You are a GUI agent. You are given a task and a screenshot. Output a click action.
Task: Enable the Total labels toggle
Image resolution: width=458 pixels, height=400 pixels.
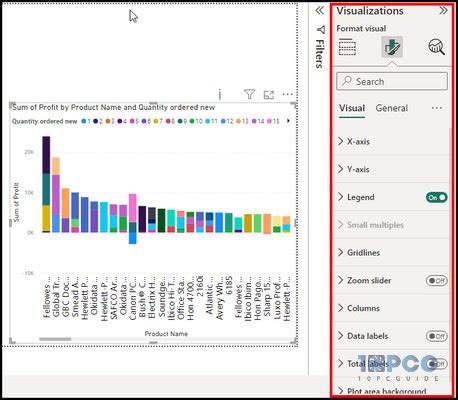tap(436, 364)
